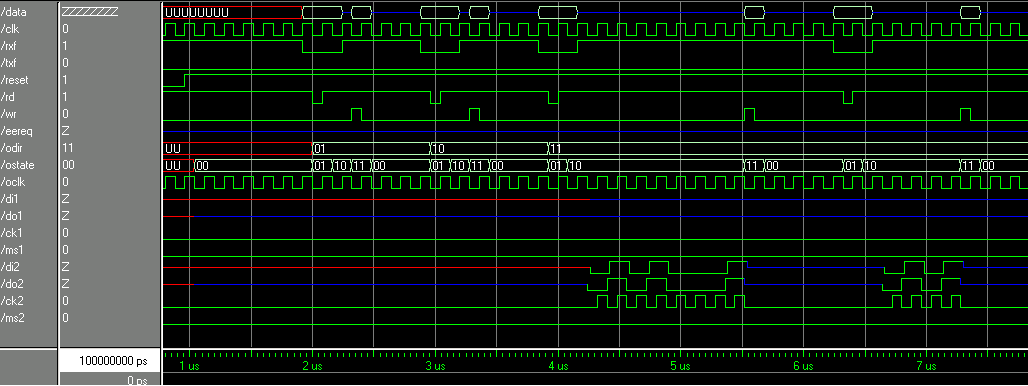This screenshot has width=1028, height=386.
Task: Select the /data signal name
Action: [14, 12]
